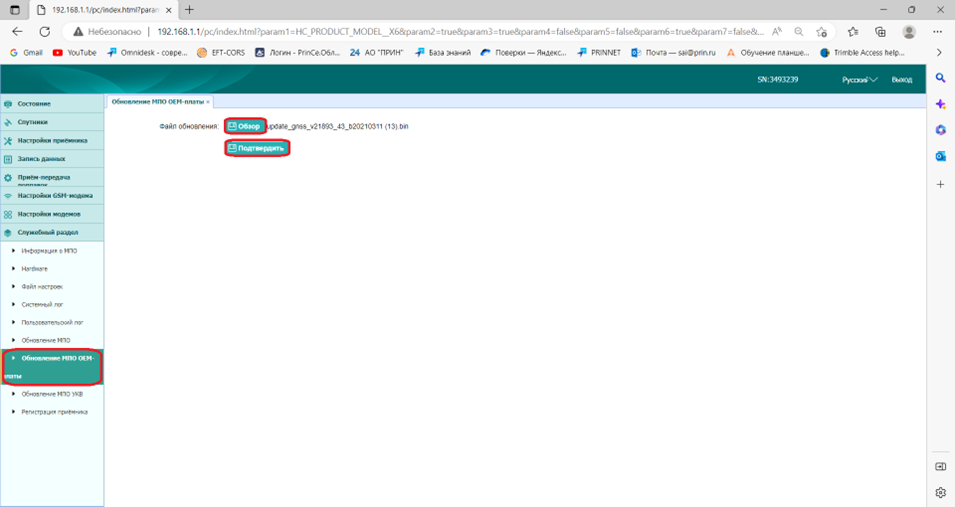Open АО "ПРИН" bookmark
The height and width of the screenshot is (507, 955).
(x=376, y=53)
